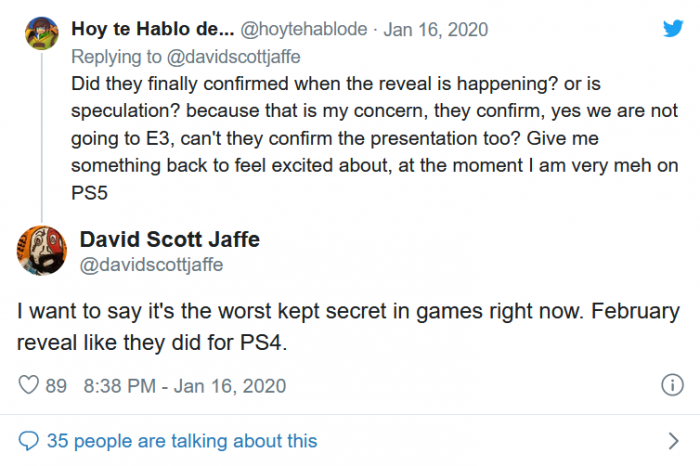Click the 89 likes count
This screenshot has height=466, width=700.
[56, 385]
